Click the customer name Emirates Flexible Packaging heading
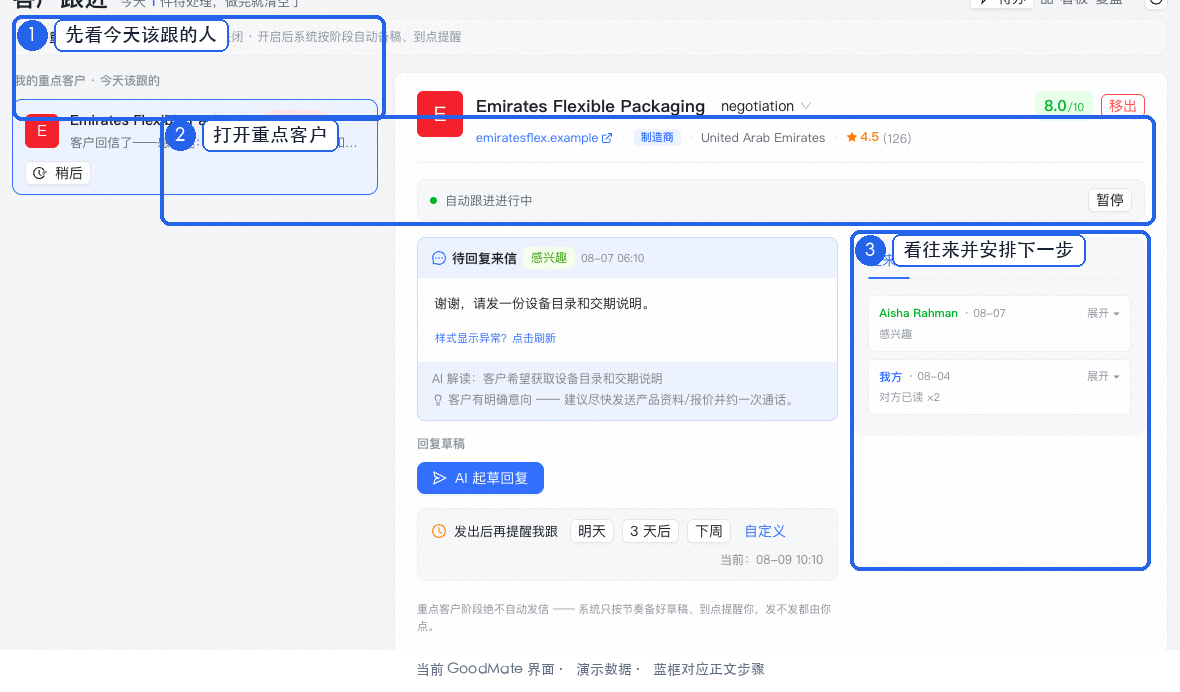The width and height of the screenshot is (1180, 692). click(x=590, y=106)
